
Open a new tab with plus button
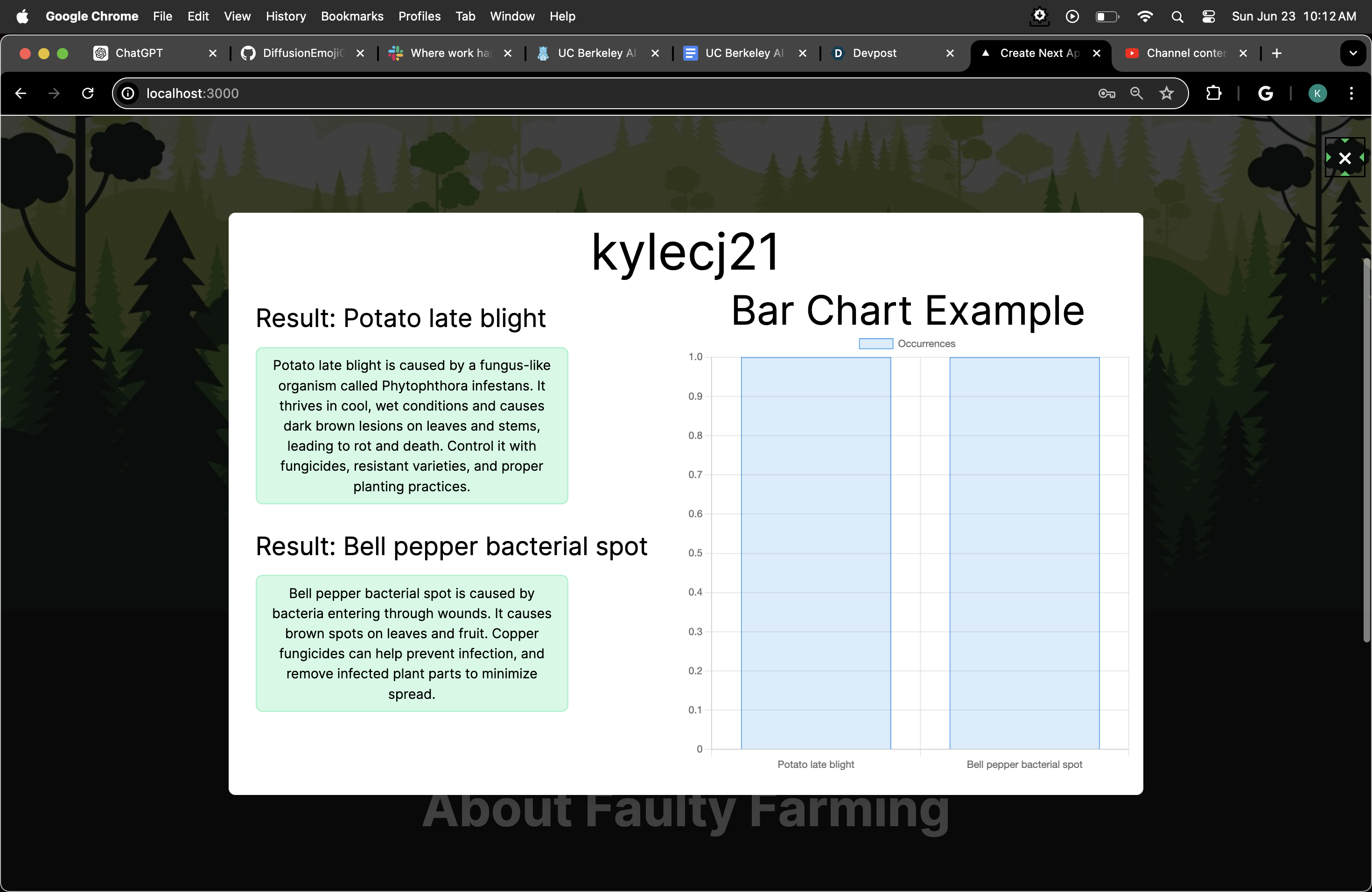coord(1276,54)
